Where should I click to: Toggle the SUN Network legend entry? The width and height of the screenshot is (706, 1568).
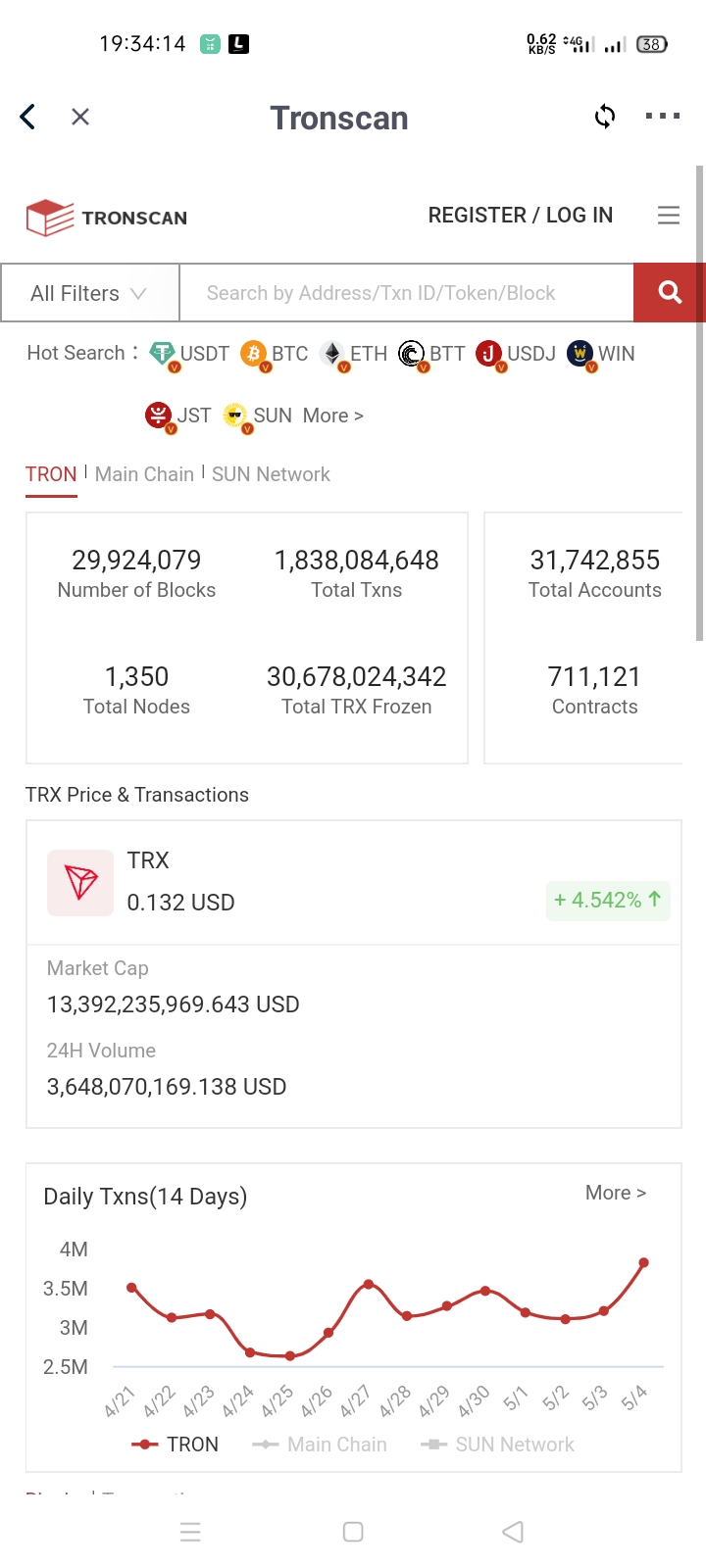click(497, 1445)
